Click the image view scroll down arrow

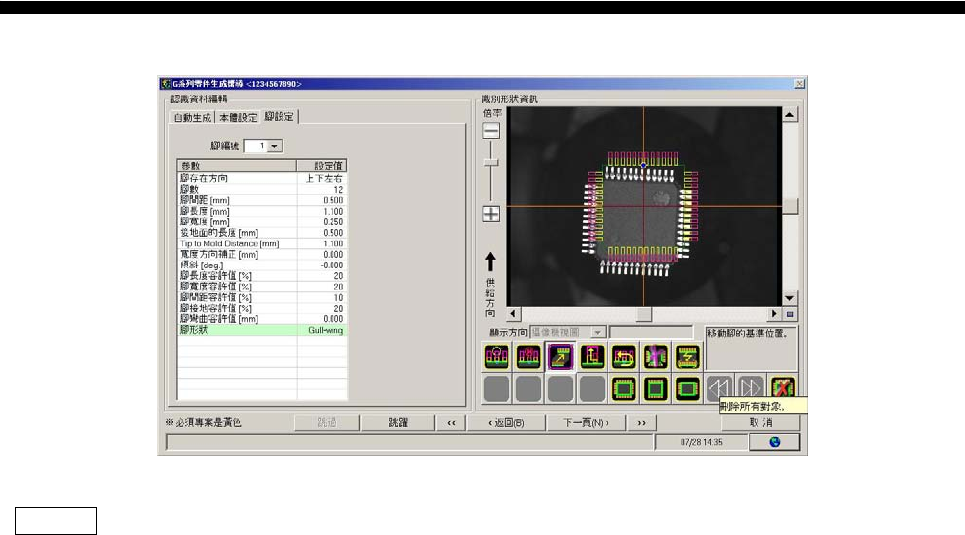tap(789, 298)
